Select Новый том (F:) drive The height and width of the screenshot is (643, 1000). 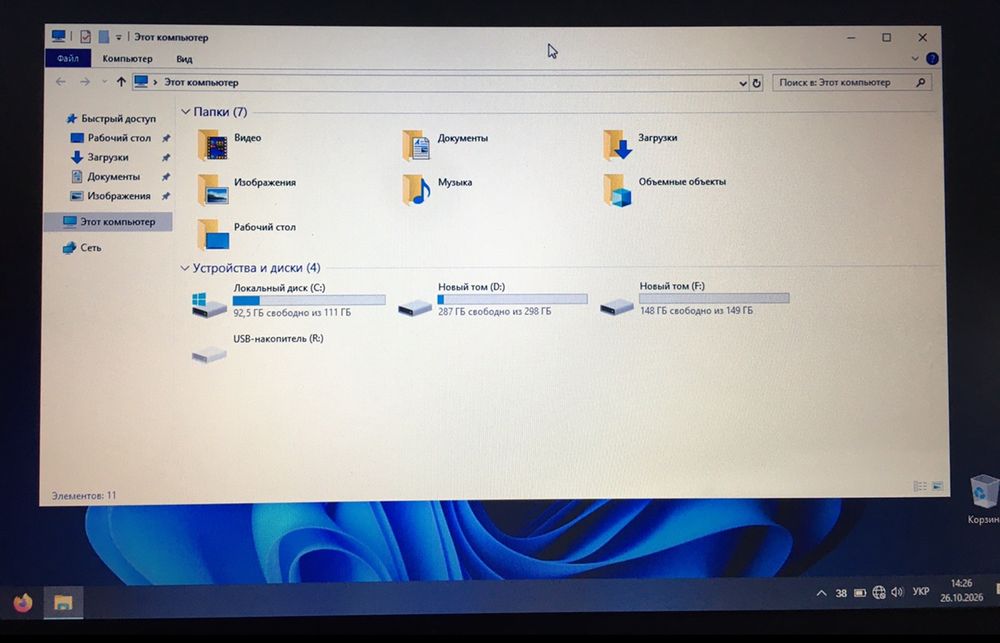tap(695, 299)
